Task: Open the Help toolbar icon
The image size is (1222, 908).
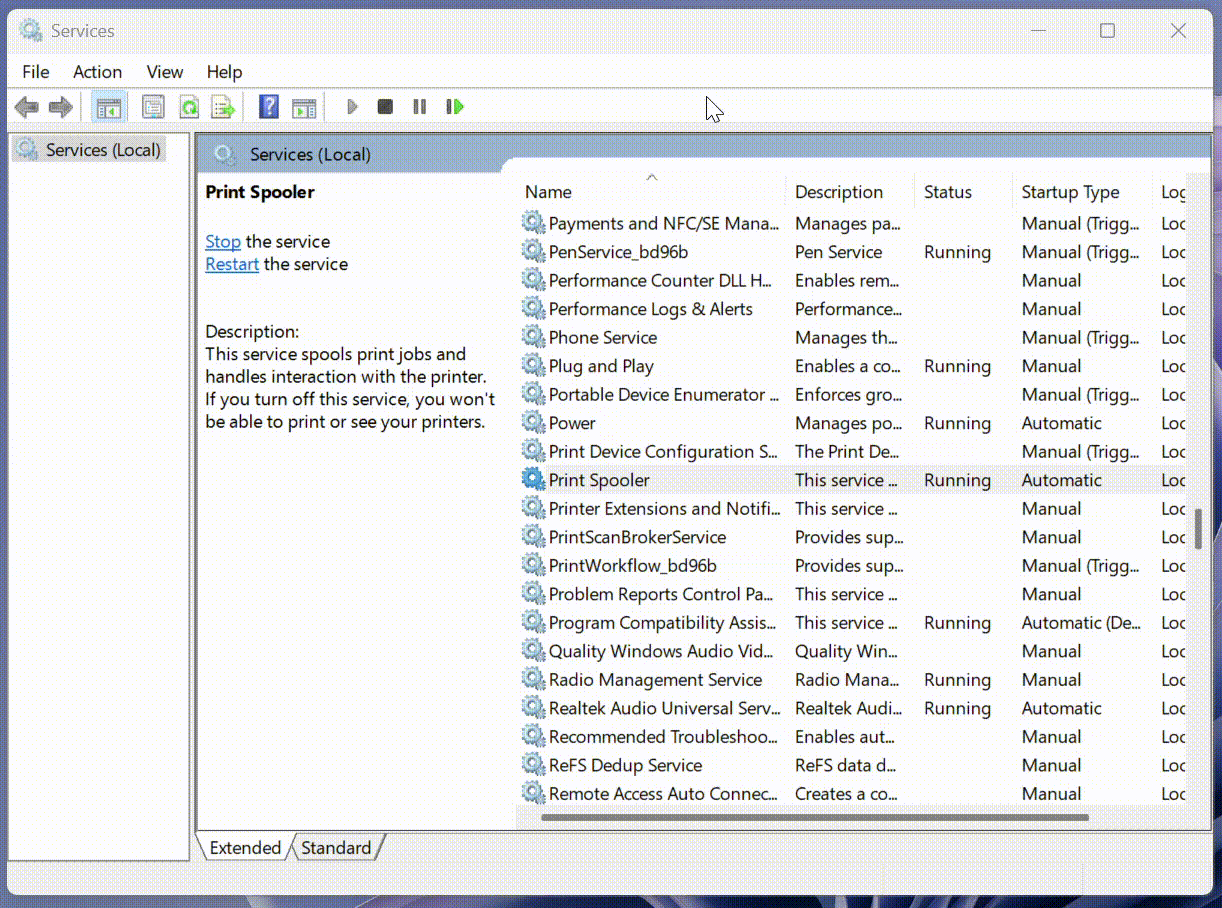Action: tap(269, 107)
